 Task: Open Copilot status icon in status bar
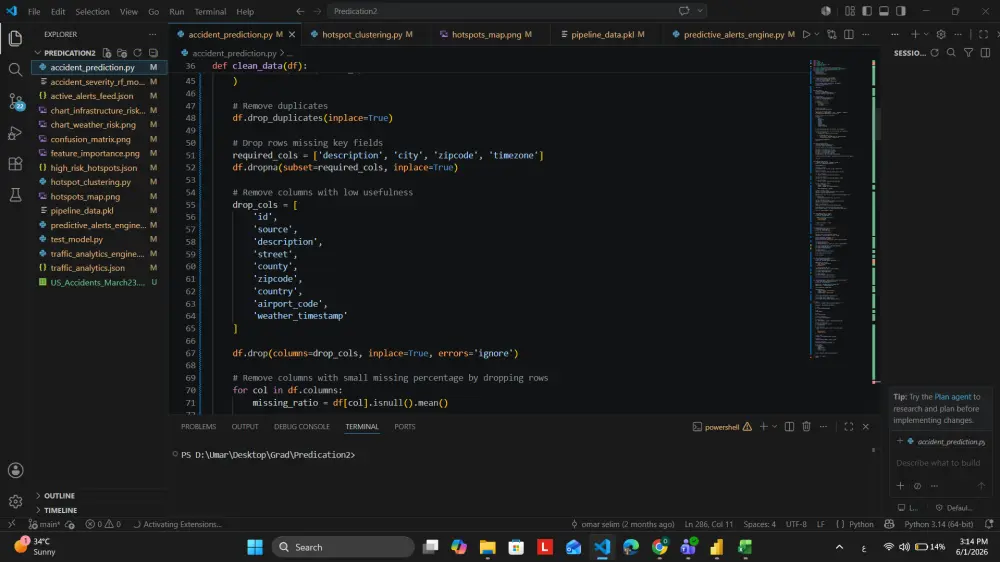point(889,524)
